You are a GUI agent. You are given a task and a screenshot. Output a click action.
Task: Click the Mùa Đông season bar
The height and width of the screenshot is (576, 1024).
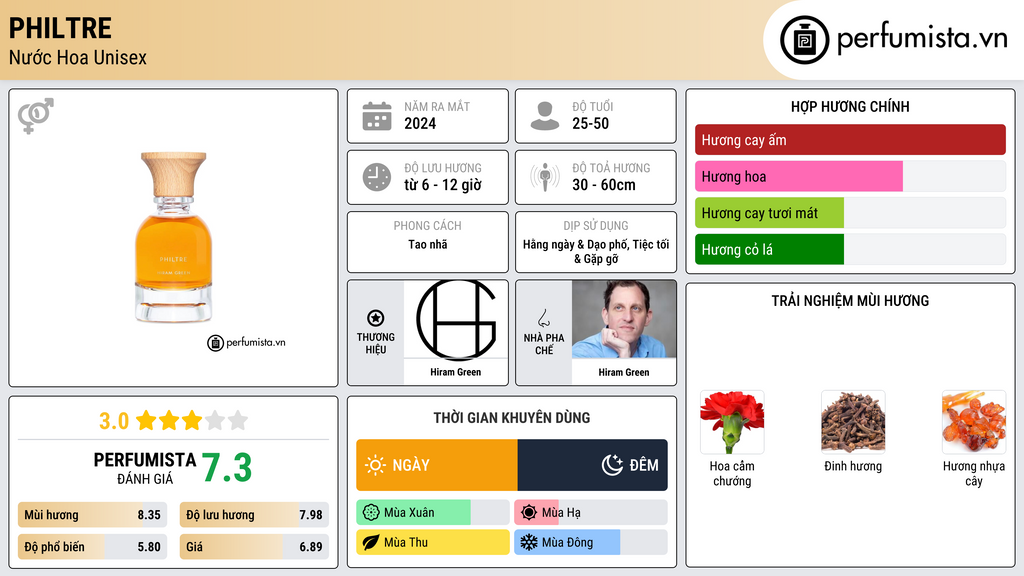[x=591, y=543]
